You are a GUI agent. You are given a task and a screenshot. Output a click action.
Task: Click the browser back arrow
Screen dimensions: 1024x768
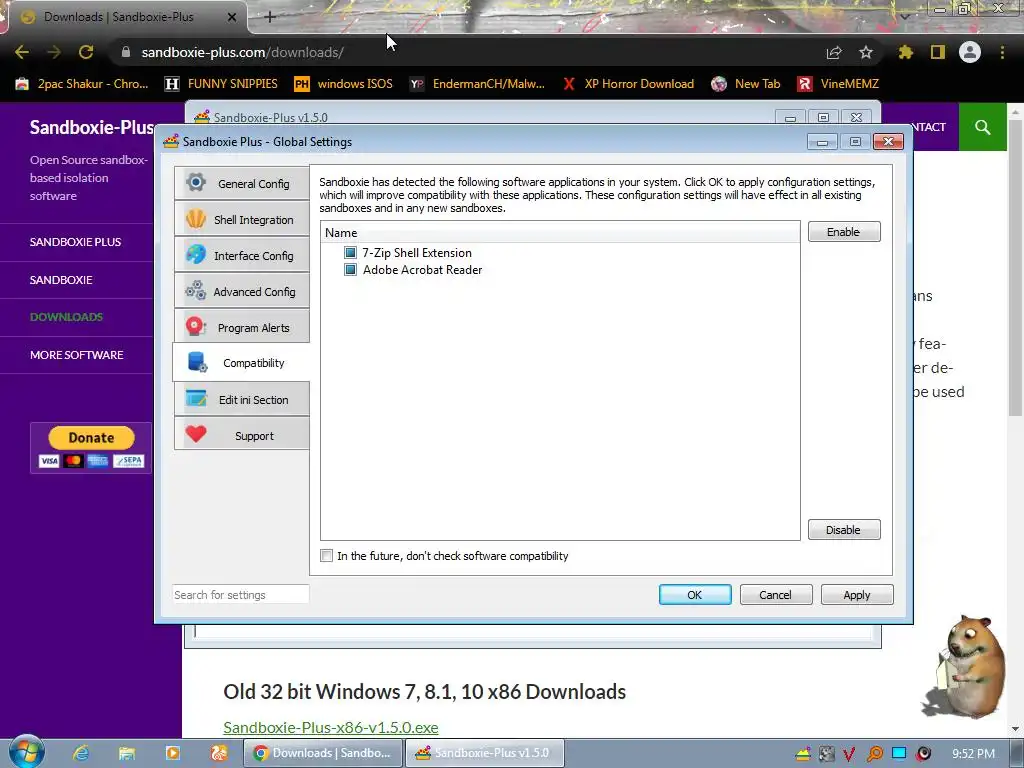(22, 52)
